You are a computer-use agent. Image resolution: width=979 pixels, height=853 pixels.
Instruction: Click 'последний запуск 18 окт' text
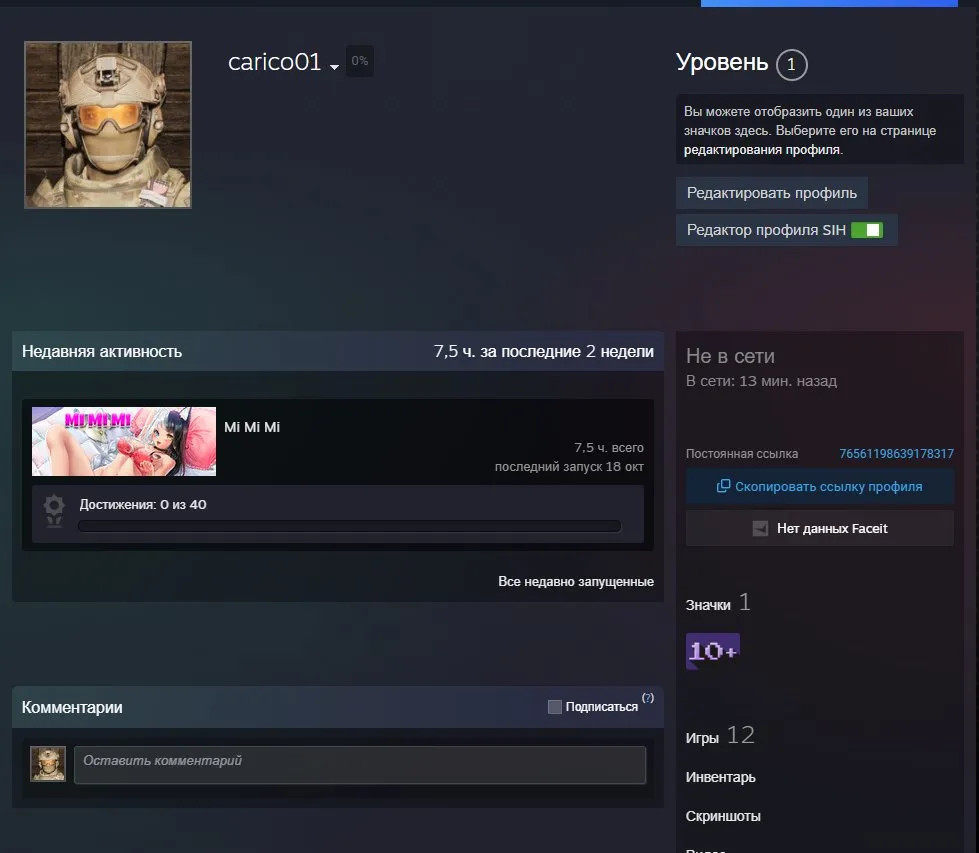point(569,466)
